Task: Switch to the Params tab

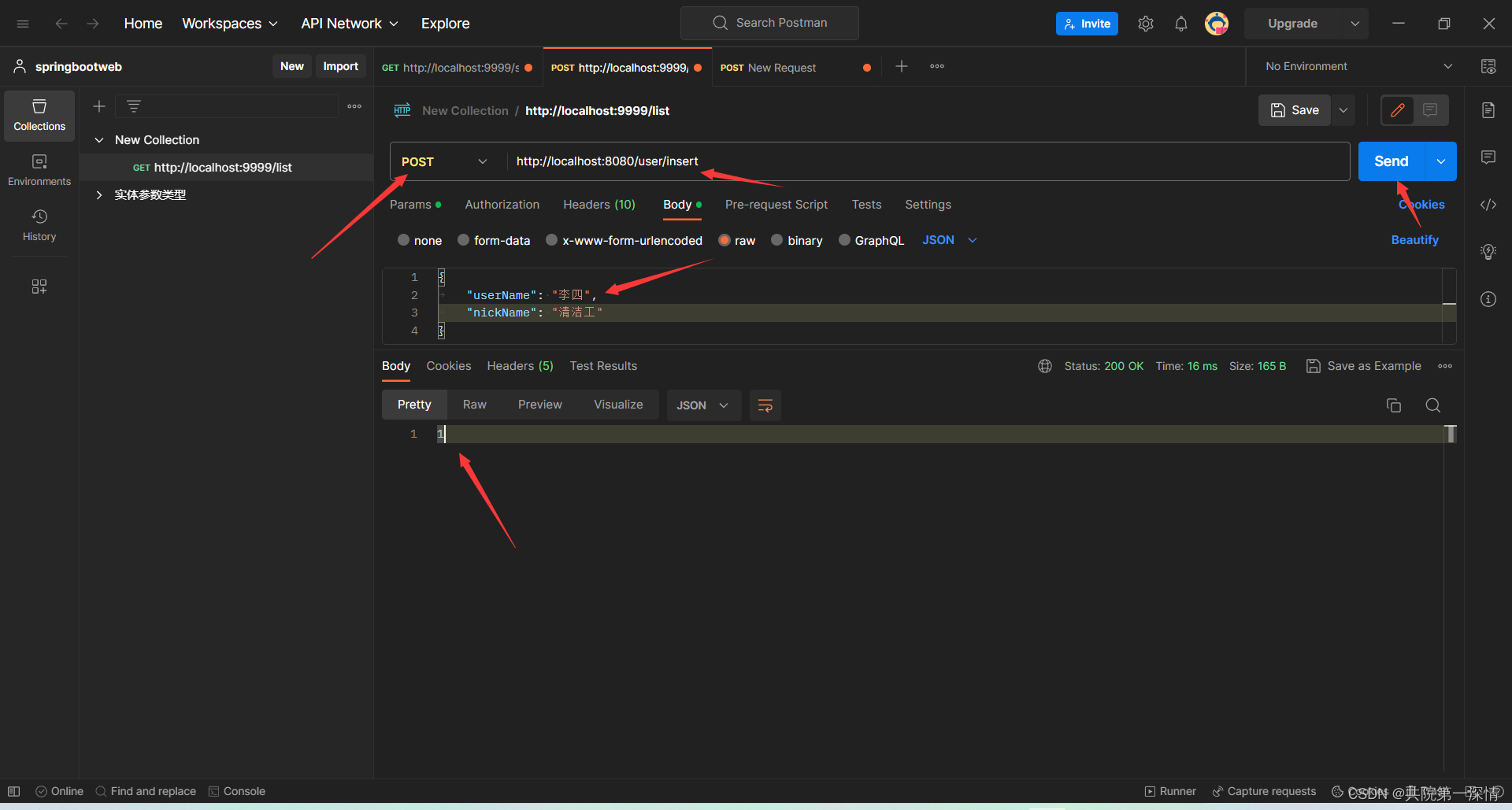Action: (x=415, y=205)
